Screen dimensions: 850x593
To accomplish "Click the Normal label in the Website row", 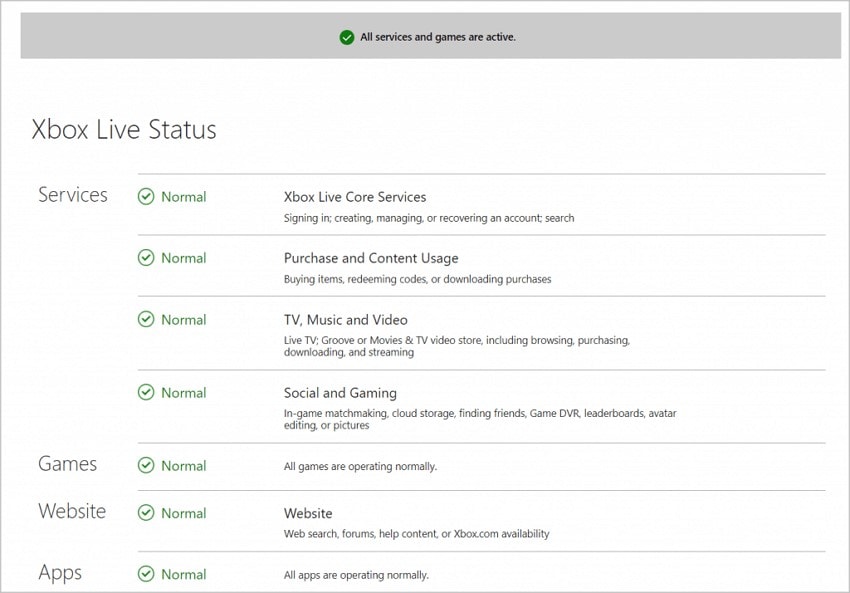I will click(x=182, y=513).
